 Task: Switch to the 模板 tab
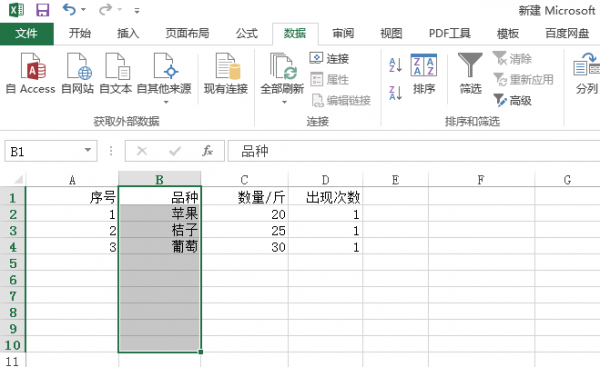507,33
